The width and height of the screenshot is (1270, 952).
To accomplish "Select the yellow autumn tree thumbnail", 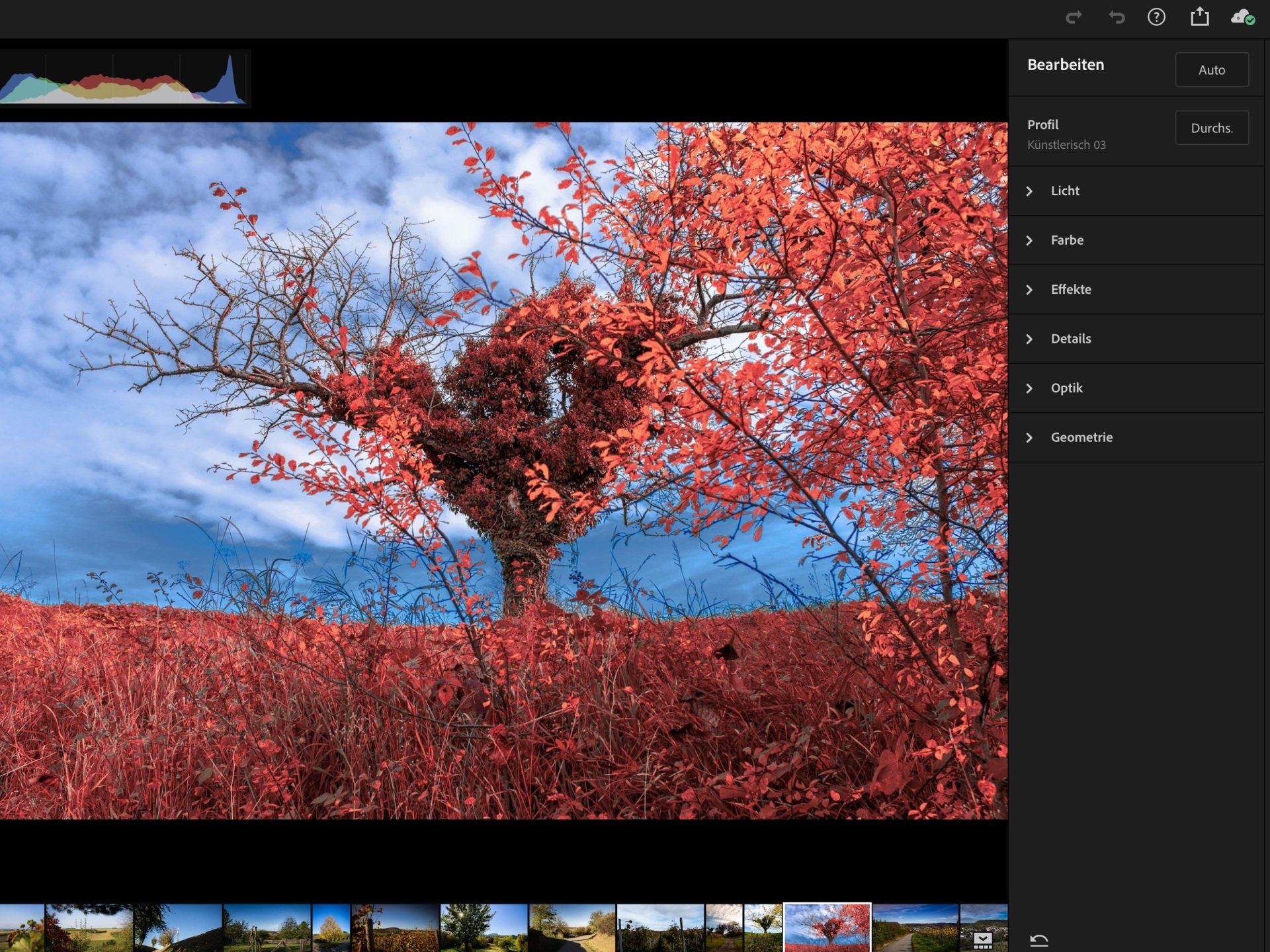I will click(x=331, y=928).
